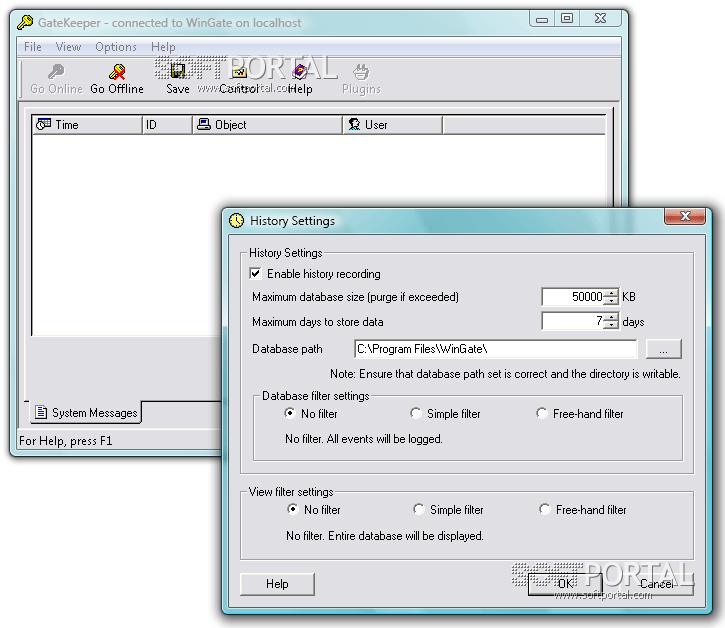Click the Help button in History Settings
Screen dimensions: 725x628
(277, 584)
